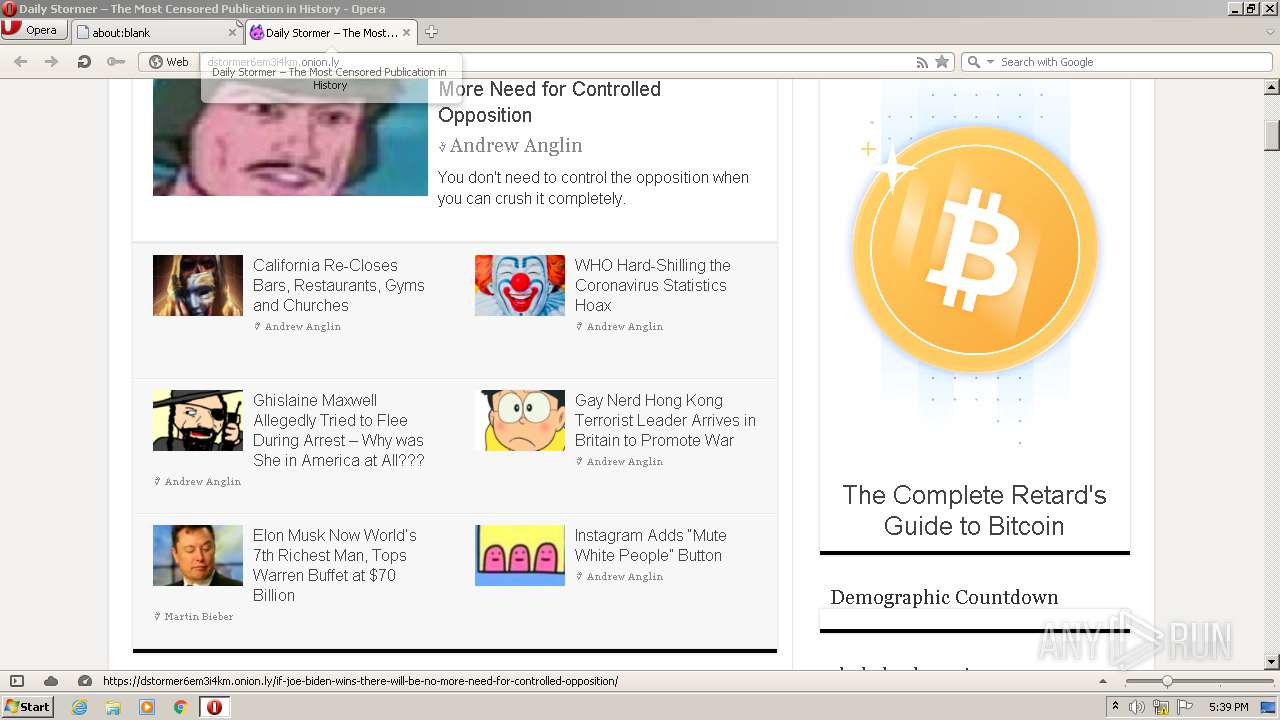Toggle the side panel from status bar
Screen dimensions: 1280x720
[x=17, y=681]
